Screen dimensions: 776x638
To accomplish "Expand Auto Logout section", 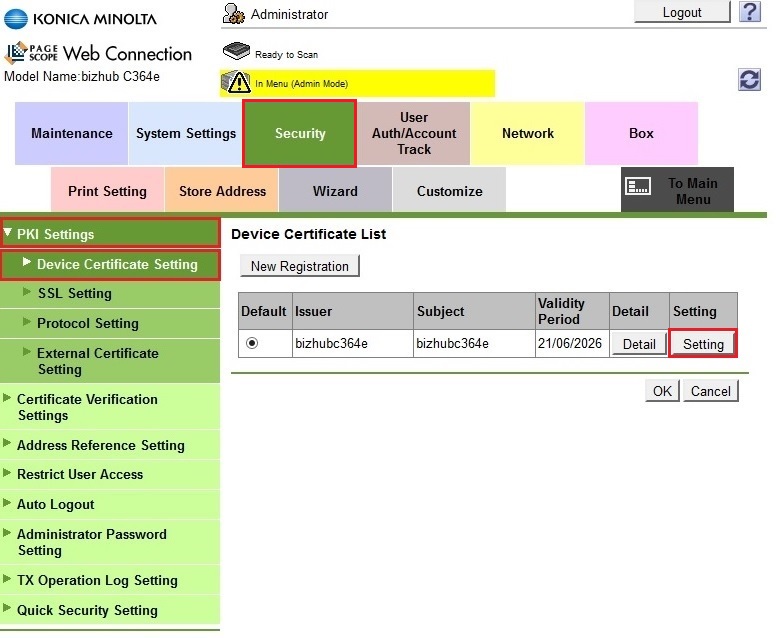I will click(x=110, y=504).
